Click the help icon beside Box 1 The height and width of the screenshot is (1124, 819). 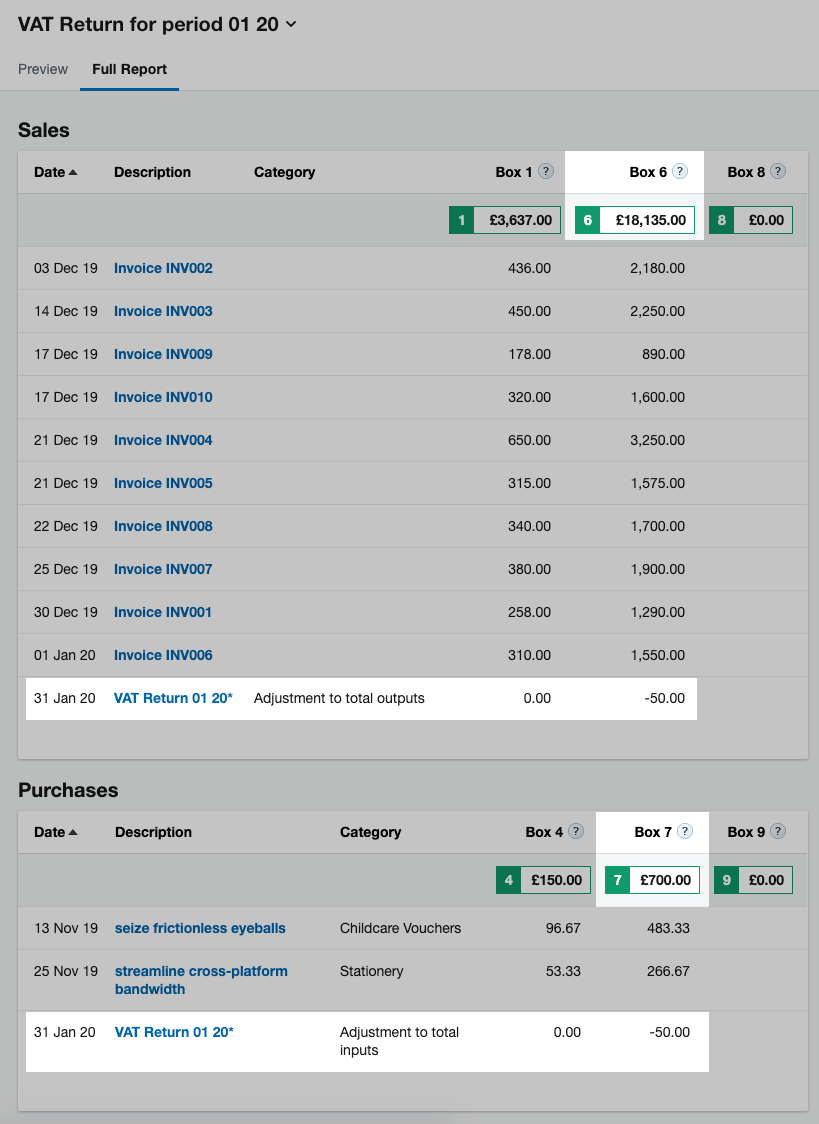(x=546, y=172)
